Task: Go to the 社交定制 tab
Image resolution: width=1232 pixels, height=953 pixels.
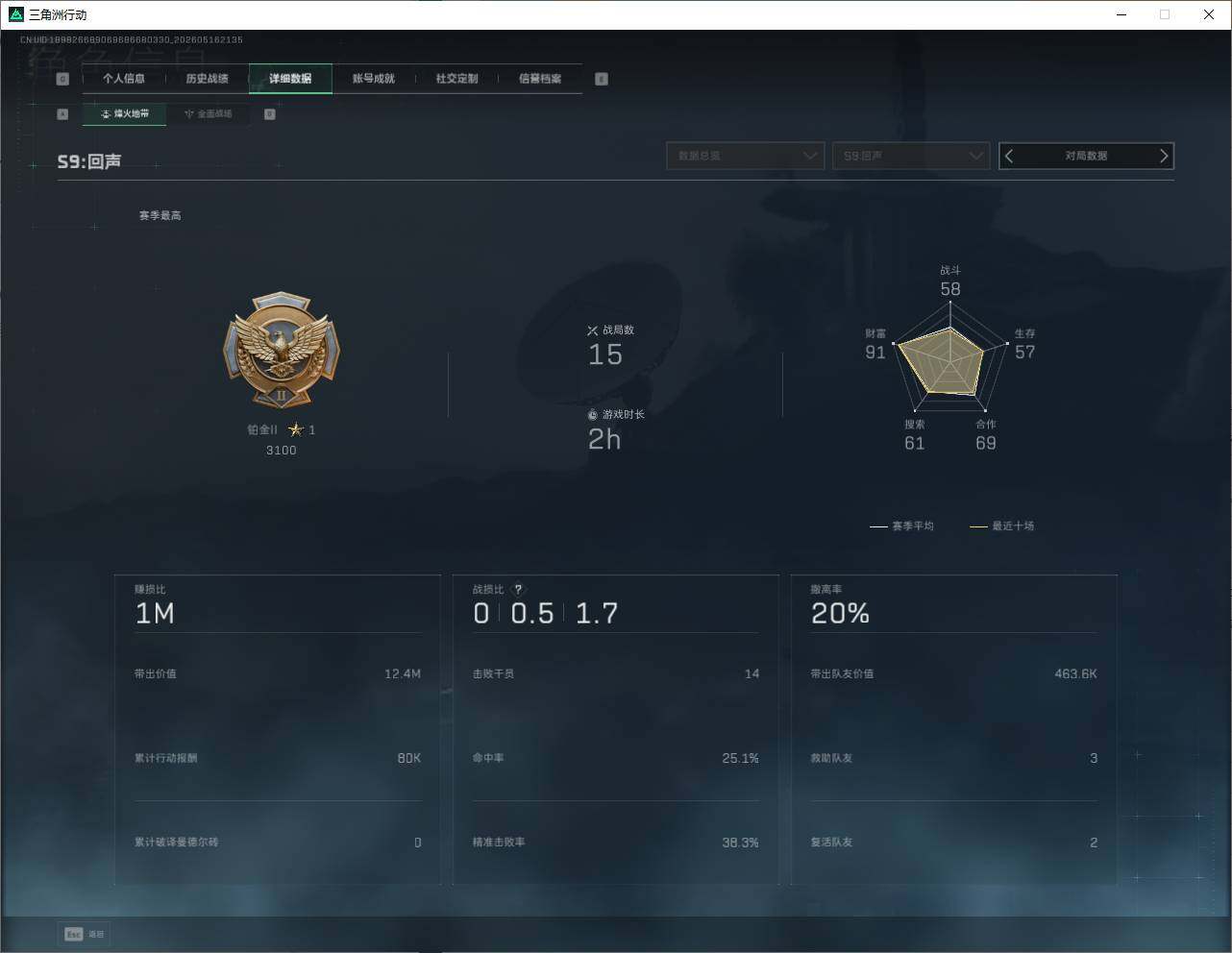Action: point(456,79)
